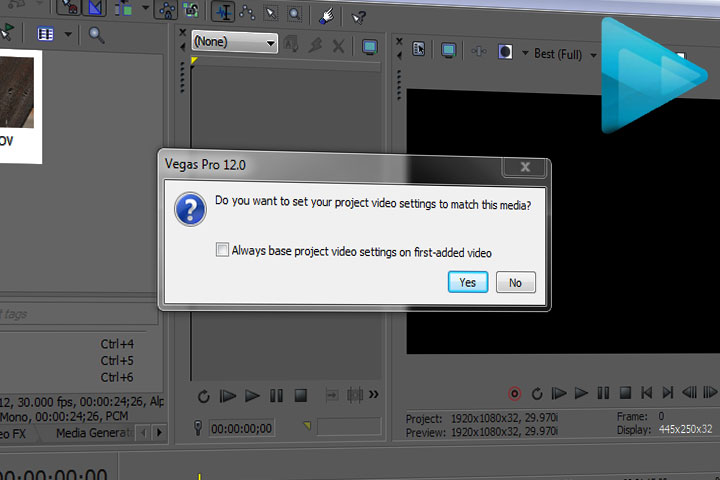Viewport: 720px width, 480px height.
Task: Expand more trimmer buttons chevron
Action: [374, 395]
